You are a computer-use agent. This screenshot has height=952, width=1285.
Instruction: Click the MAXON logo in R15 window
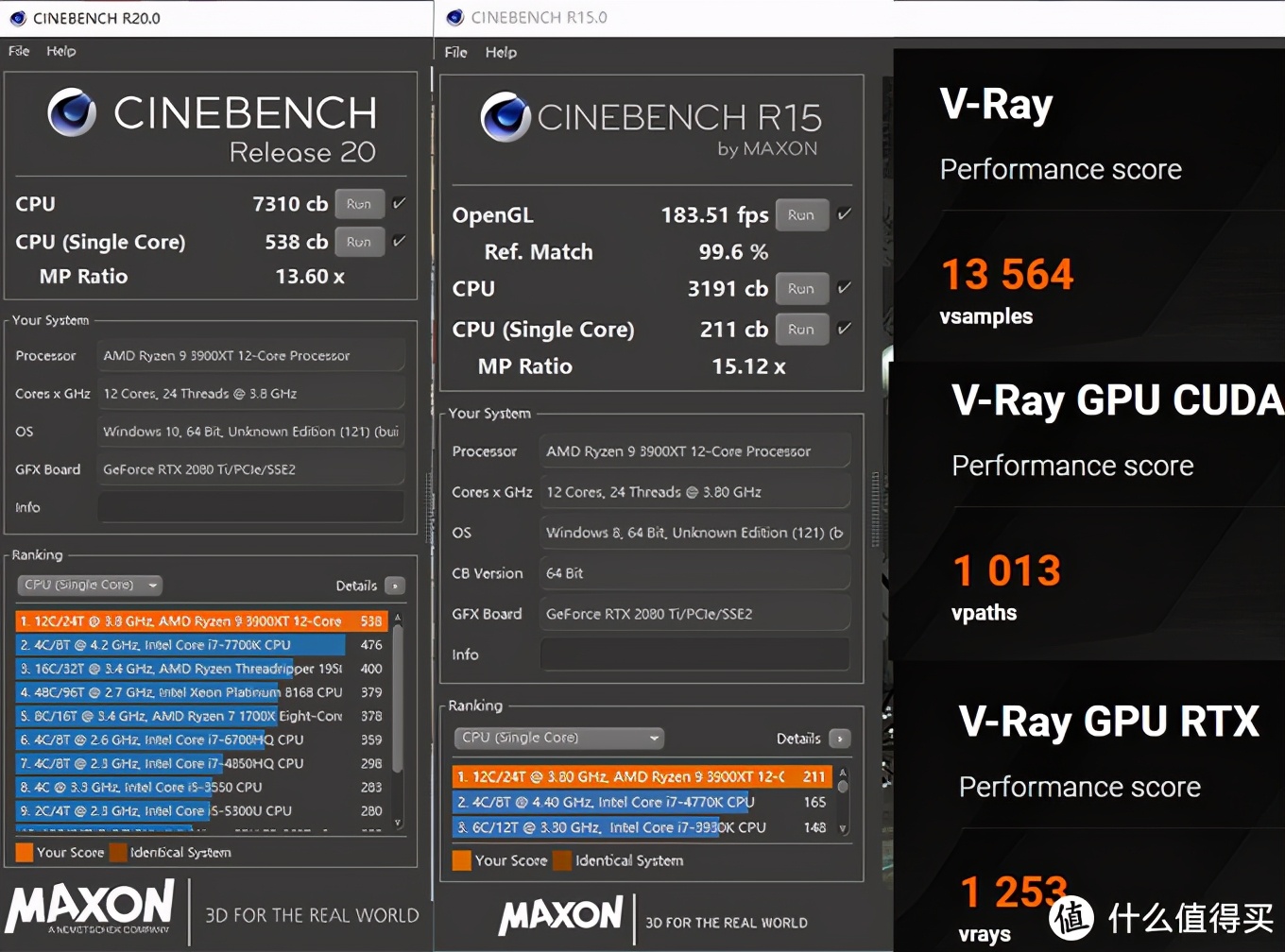(561, 916)
